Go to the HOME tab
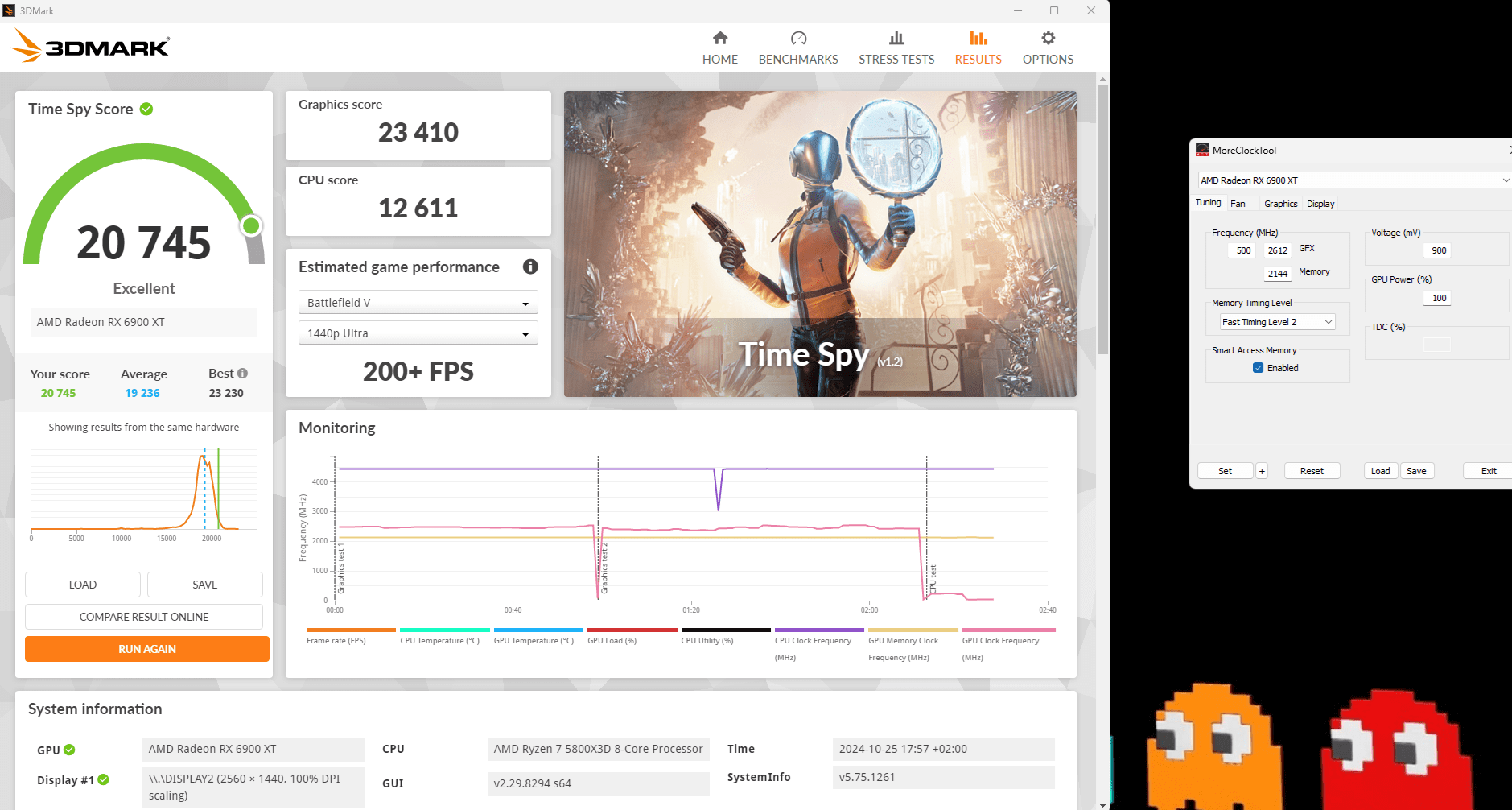The image size is (1512, 810). coord(720,48)
